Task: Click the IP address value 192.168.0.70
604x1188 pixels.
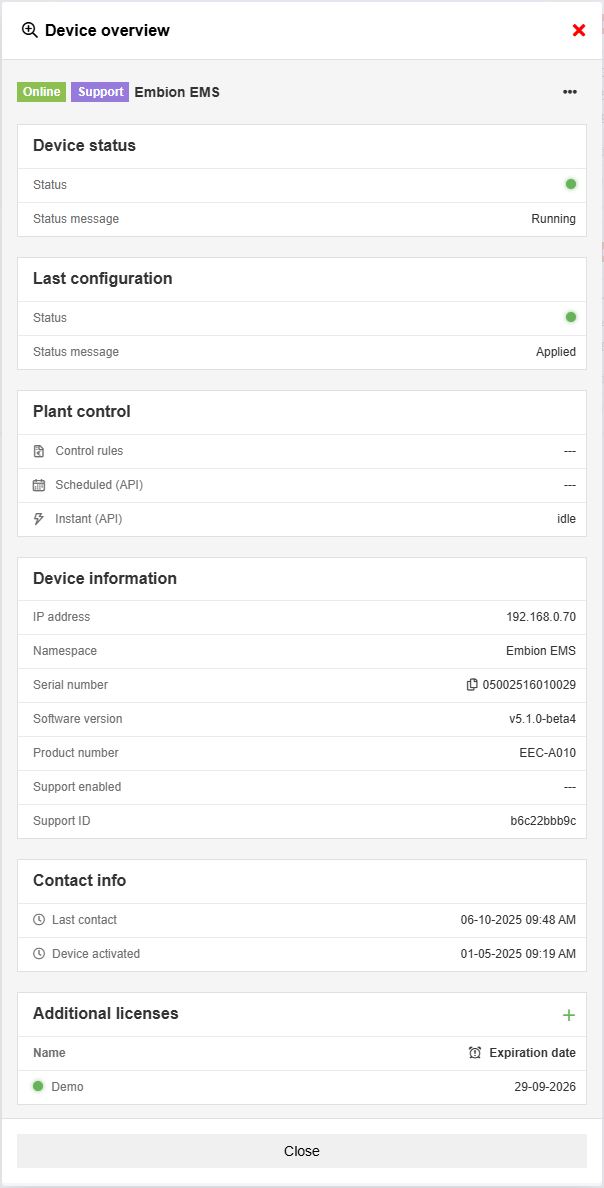Action: pyautogui.click(x=540, y=617)
